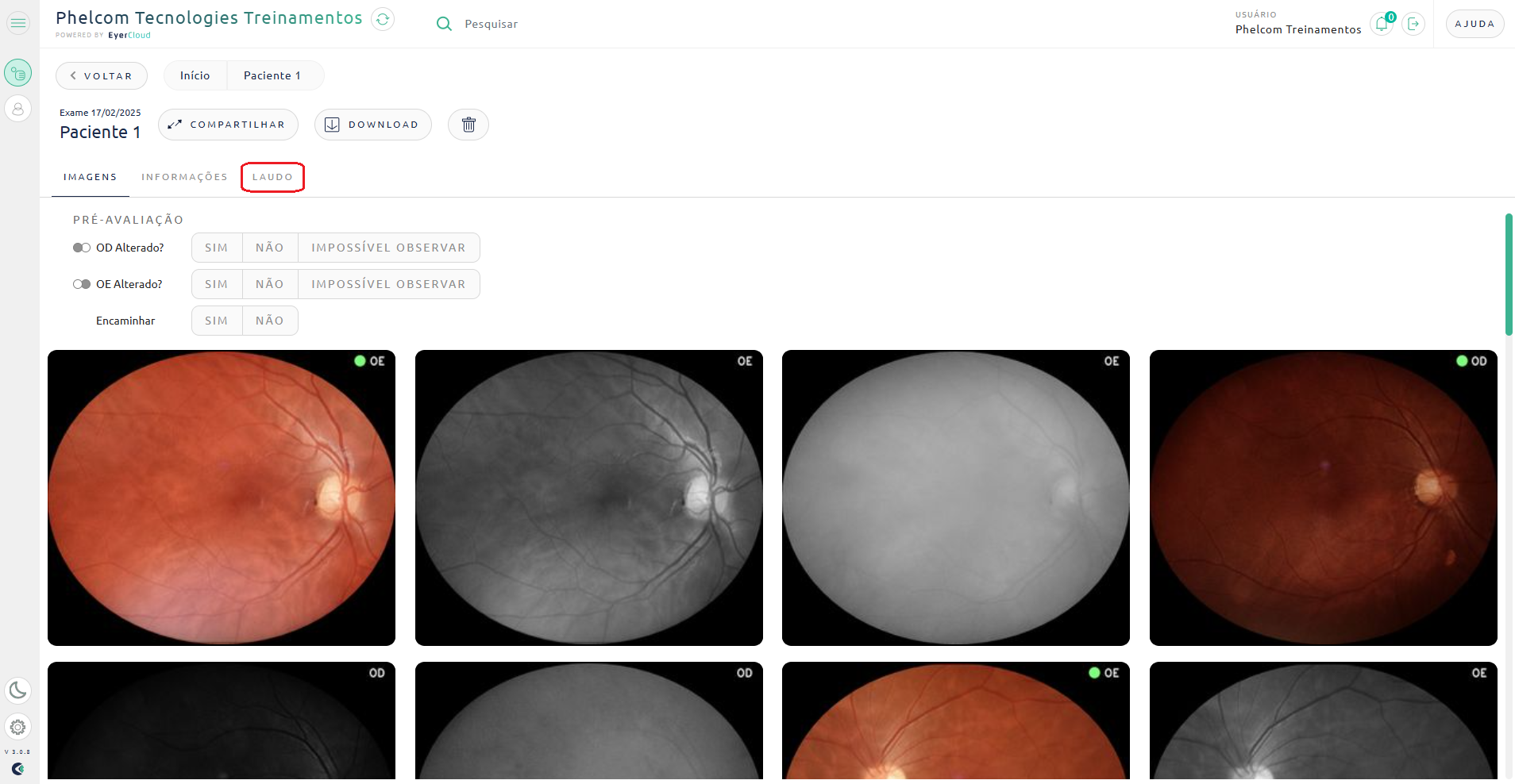Image resolution: width=1515 pixels, height=784 pixels.
Task: Toggle dark mode moon icon
Action: point(18,690)
